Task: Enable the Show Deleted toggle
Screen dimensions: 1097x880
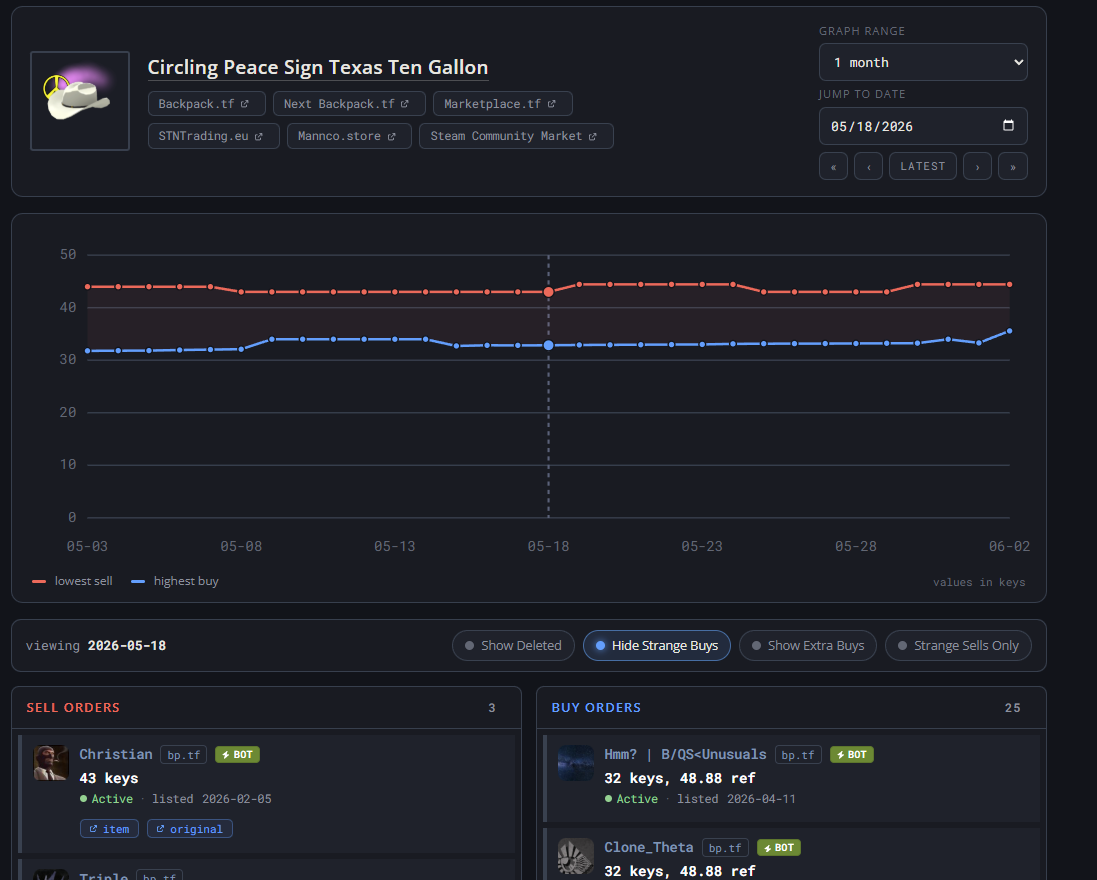Action: pyautogui.click(x=514, y=646)
